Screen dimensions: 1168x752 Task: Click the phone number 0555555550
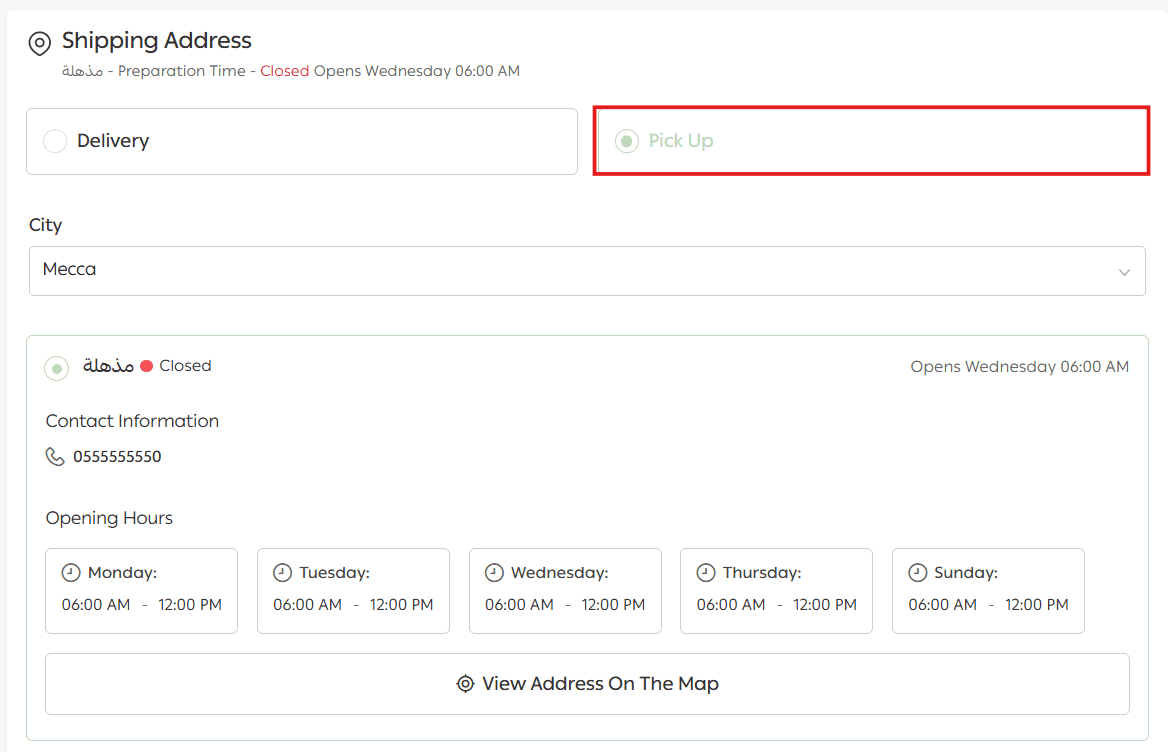point(117,457)
